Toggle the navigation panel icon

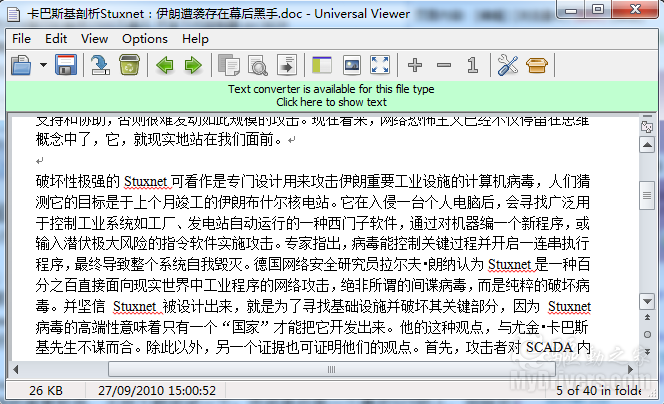tap(322, 65)
